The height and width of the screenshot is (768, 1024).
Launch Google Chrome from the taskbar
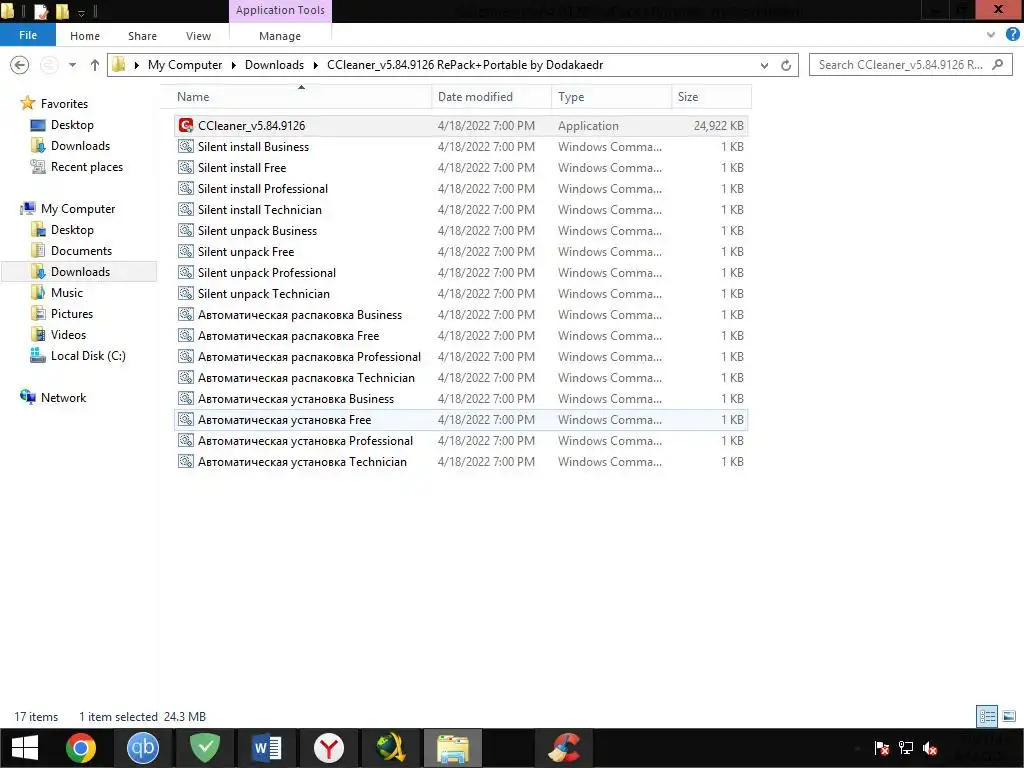80,748
